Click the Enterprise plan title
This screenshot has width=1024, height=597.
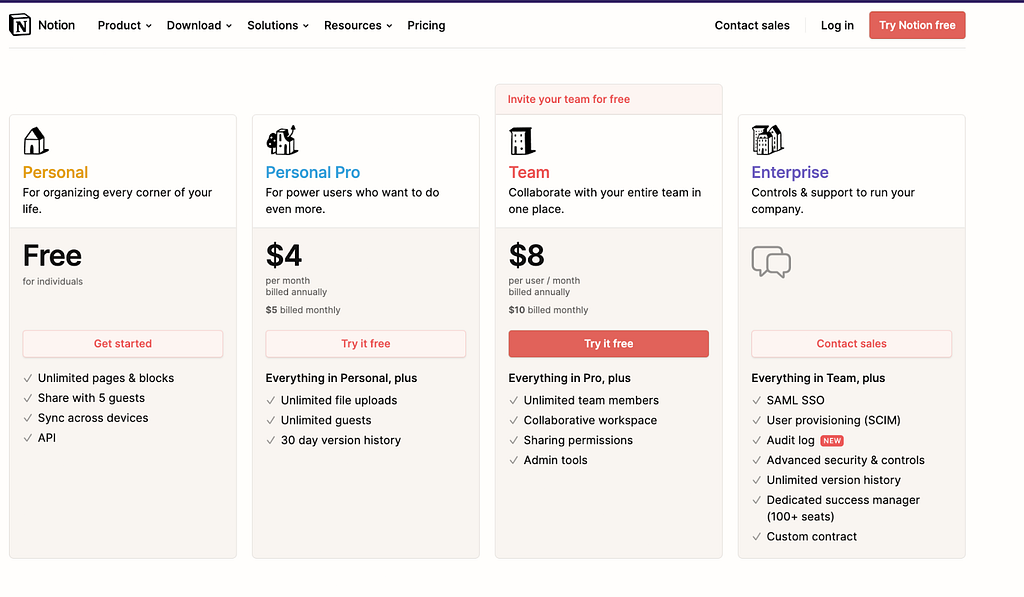pyautogui.click(x=790, y=172)
